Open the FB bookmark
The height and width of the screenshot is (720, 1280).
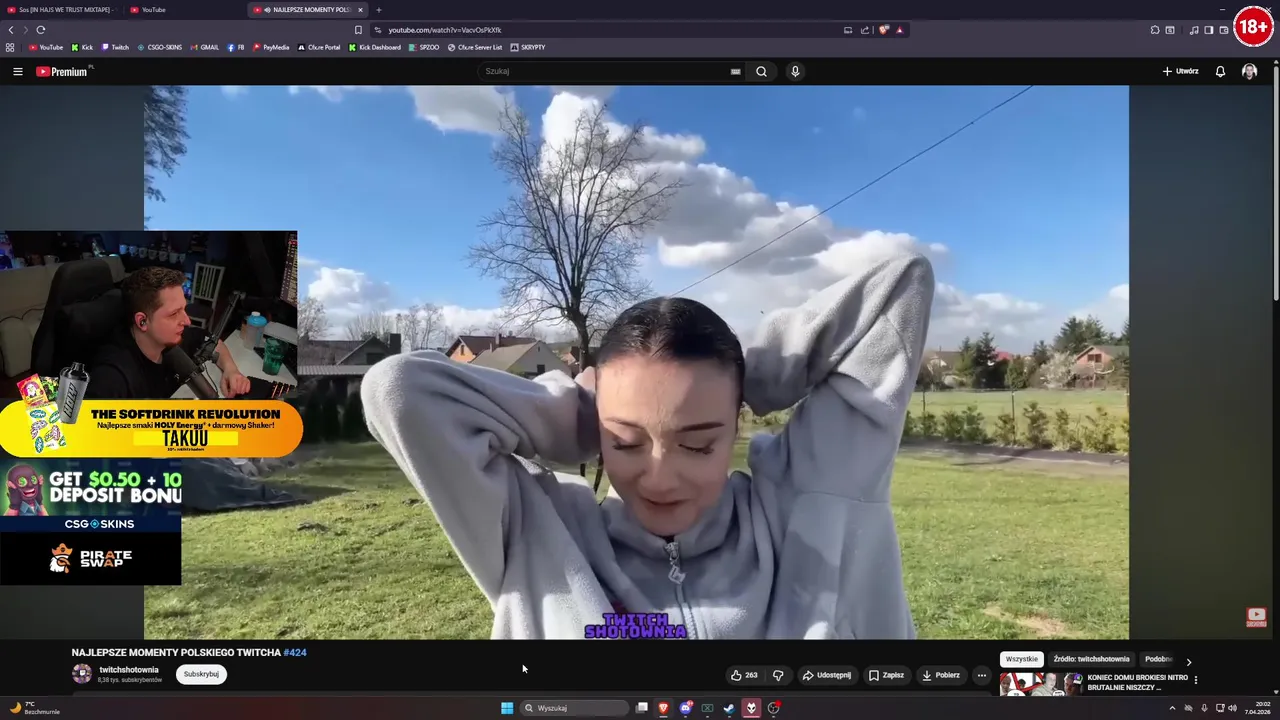point(236,47)
